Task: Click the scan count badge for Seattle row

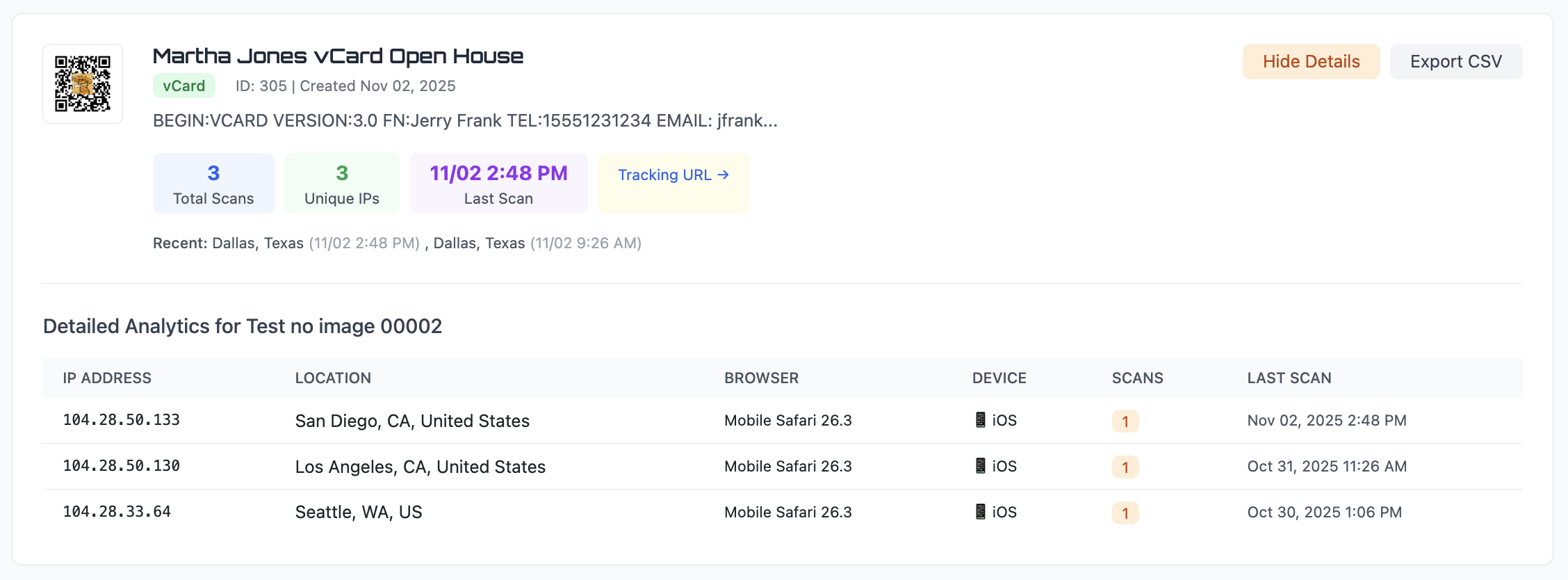Action: pyautogui.click(x=1125, y=513)
